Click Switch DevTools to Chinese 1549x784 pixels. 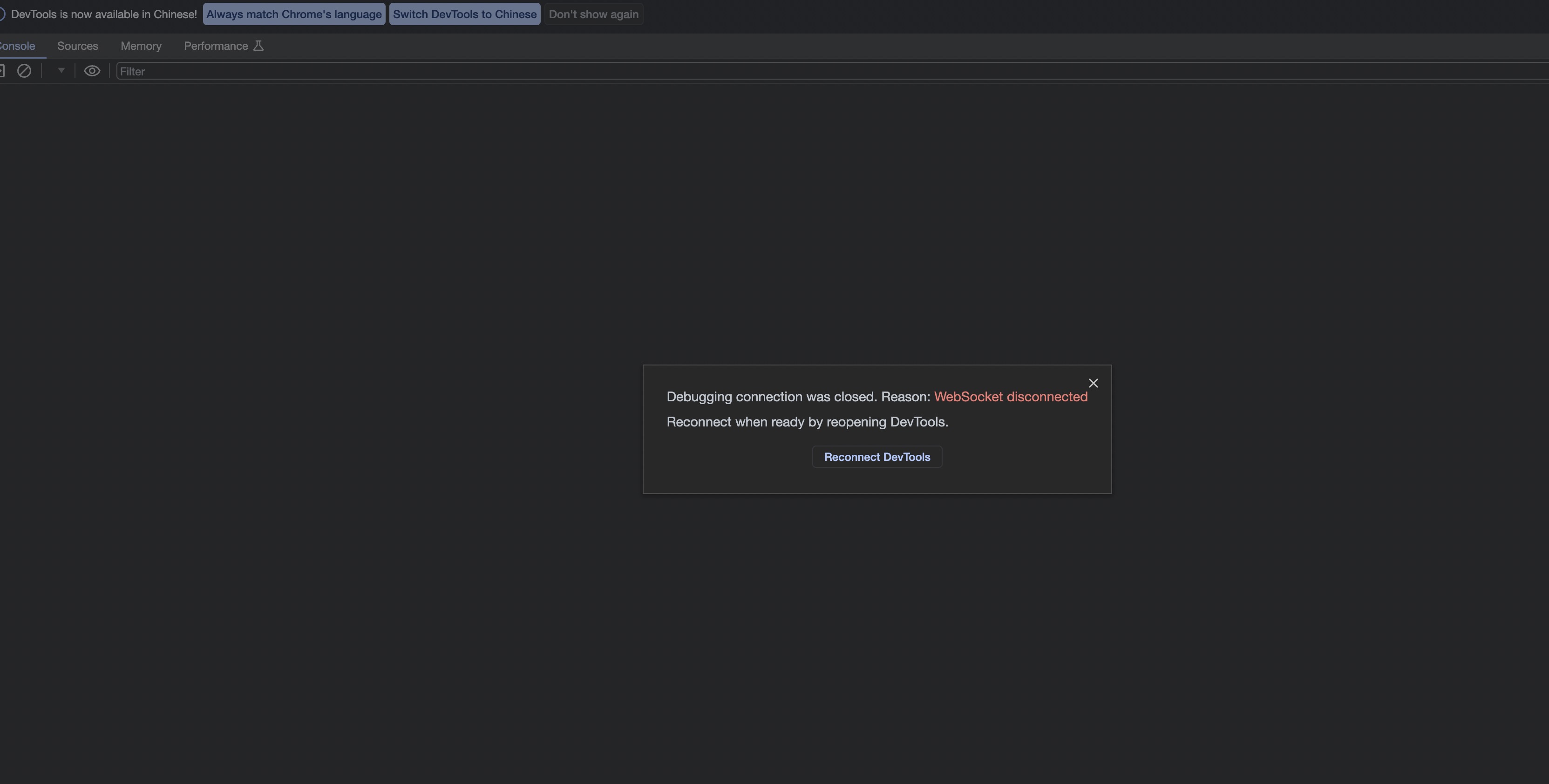pyautogui.click(x=464, y=14)
